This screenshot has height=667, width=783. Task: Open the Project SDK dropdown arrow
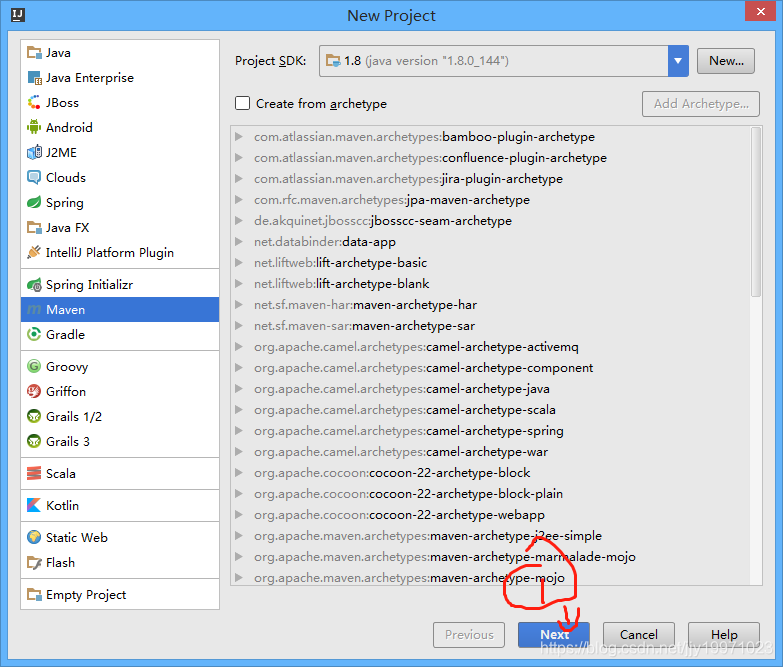click(x=678, y=61)
